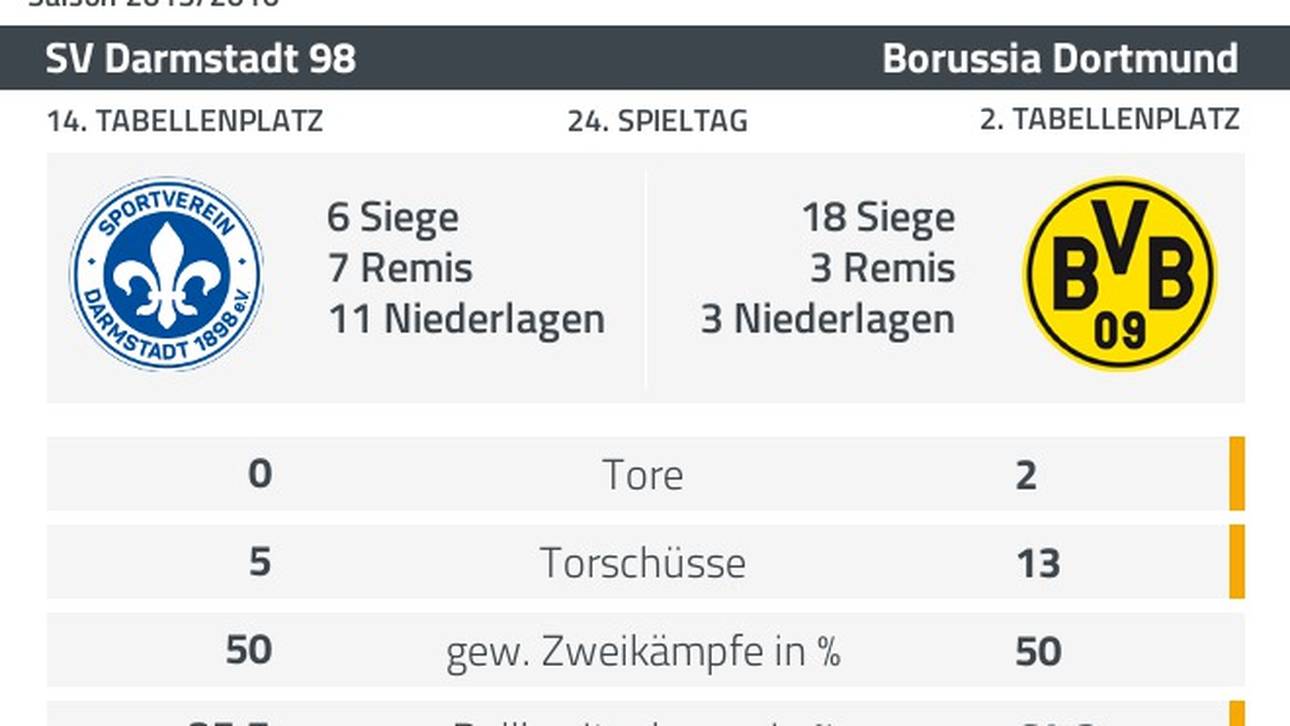This screenshot has width=1290, height=726.
Task: Click Dortmund's 18 Siege record
Action: pyautogui.click(x=878, y=217)
